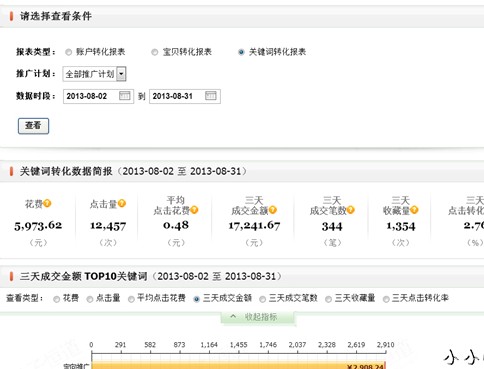Click the 12,457 clicks value

[108, 226]
